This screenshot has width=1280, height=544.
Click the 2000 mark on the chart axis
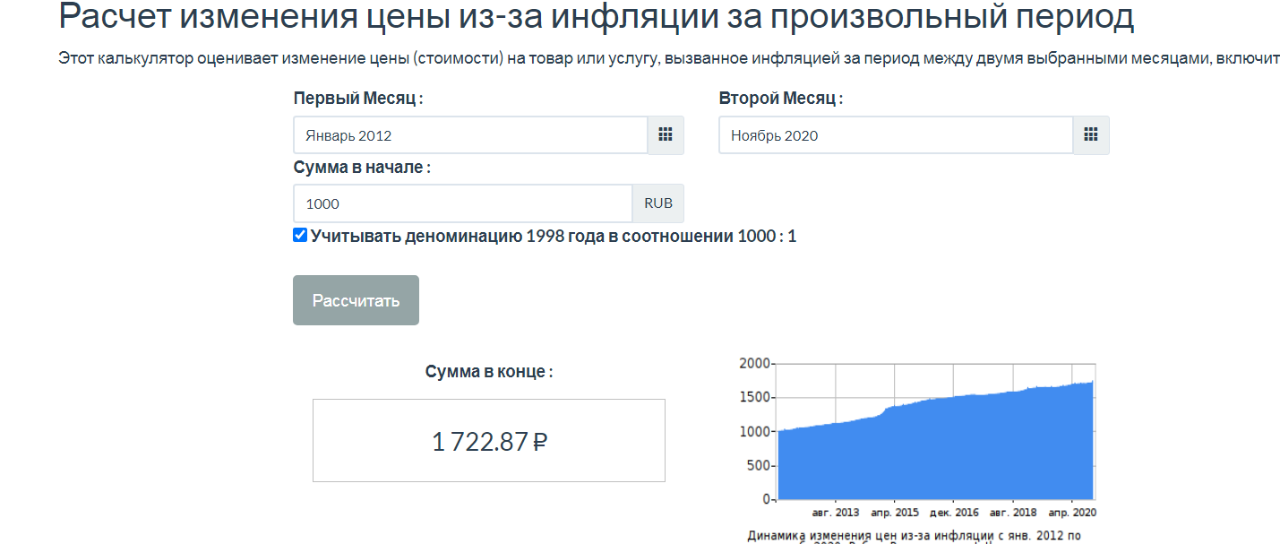click(754, 363)
